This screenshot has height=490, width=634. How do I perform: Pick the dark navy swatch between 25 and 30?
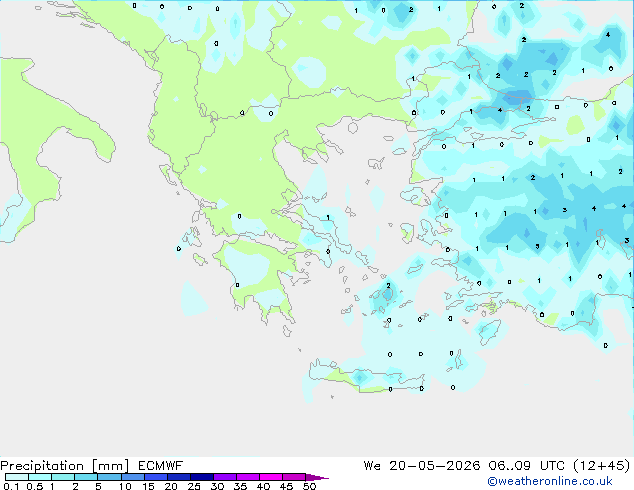coord(202,477)
